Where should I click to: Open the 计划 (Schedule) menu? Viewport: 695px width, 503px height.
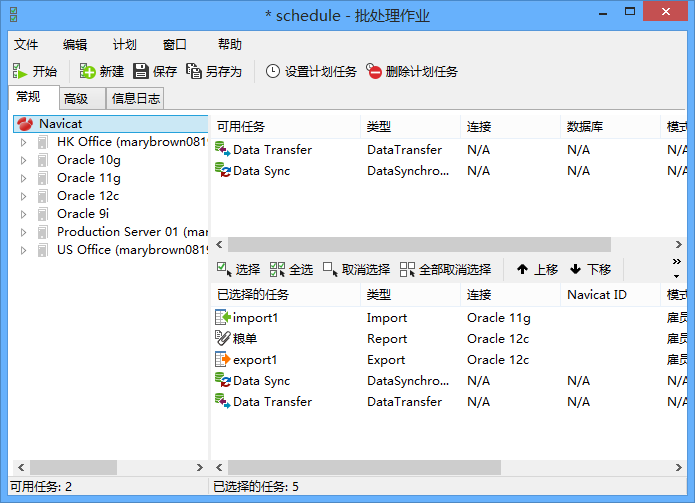[125, 44]
